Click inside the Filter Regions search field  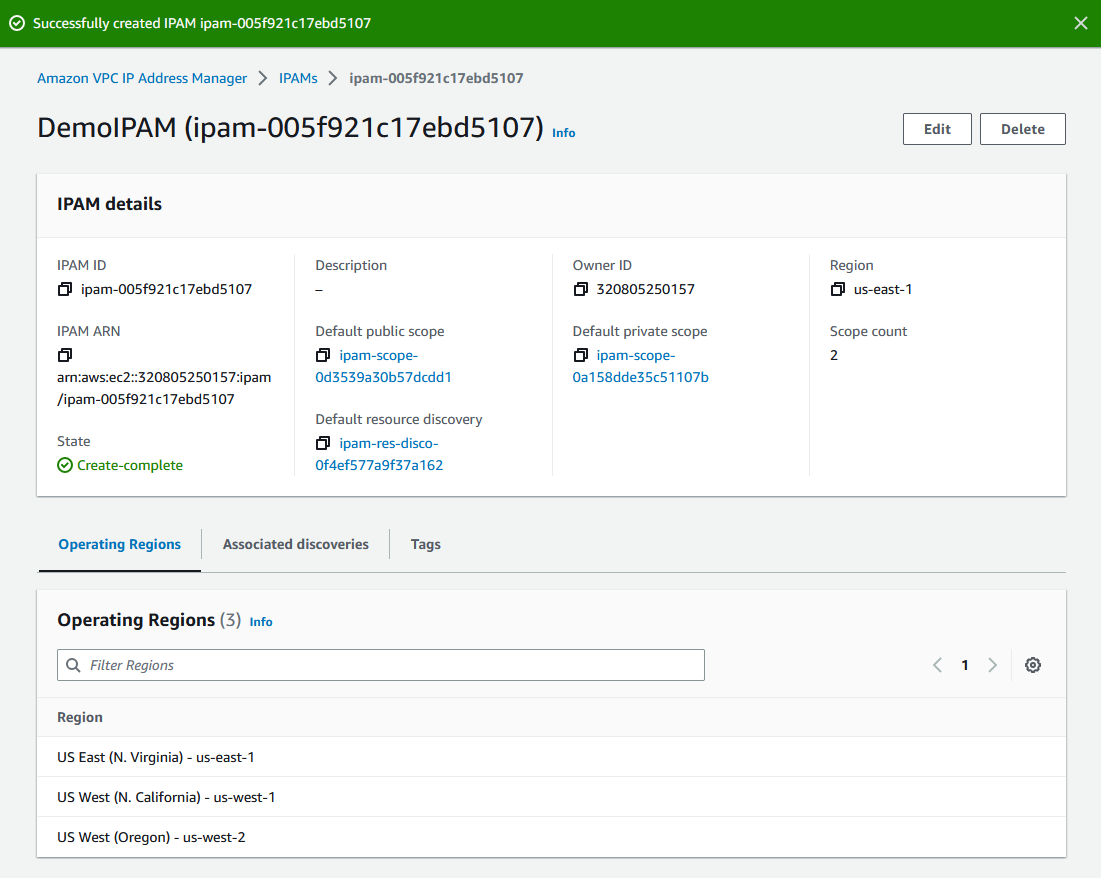380,664
